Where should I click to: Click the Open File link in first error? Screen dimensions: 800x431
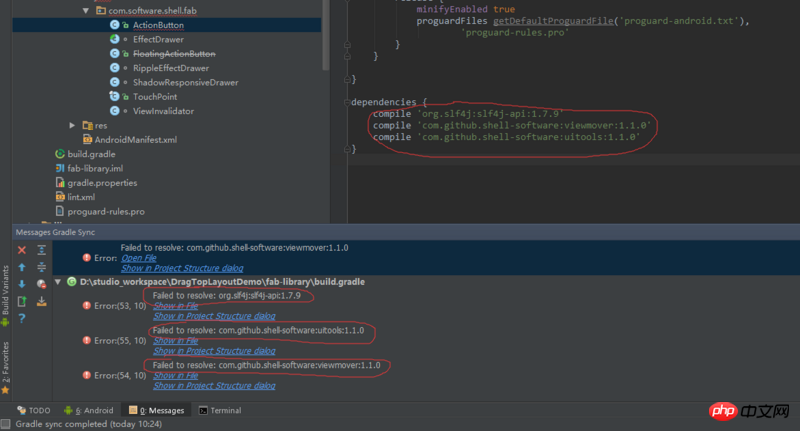[x=141, y=258]
